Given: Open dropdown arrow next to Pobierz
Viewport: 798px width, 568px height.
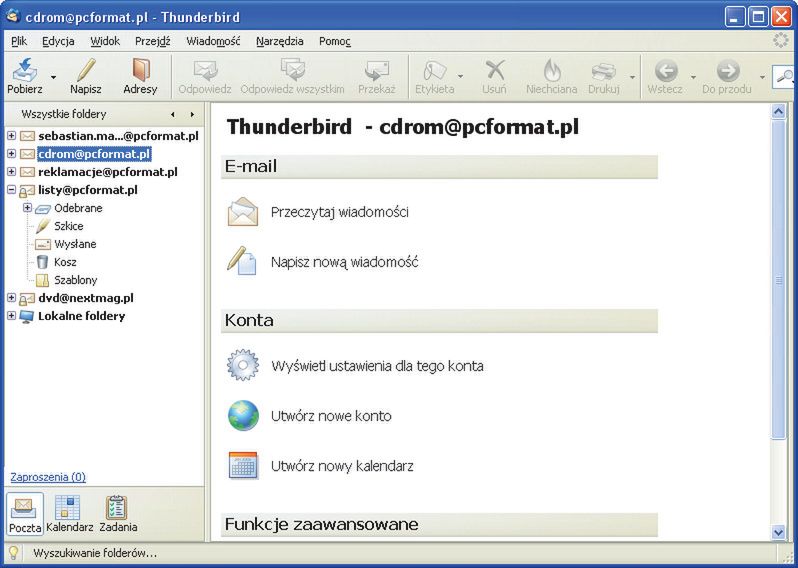Looking at the screenshot, I should click(53, 77).
